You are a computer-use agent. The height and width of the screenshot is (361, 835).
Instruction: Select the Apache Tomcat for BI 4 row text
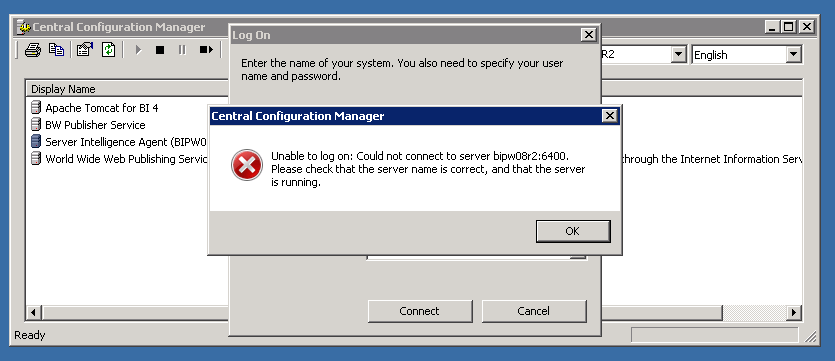click(102, 108)
